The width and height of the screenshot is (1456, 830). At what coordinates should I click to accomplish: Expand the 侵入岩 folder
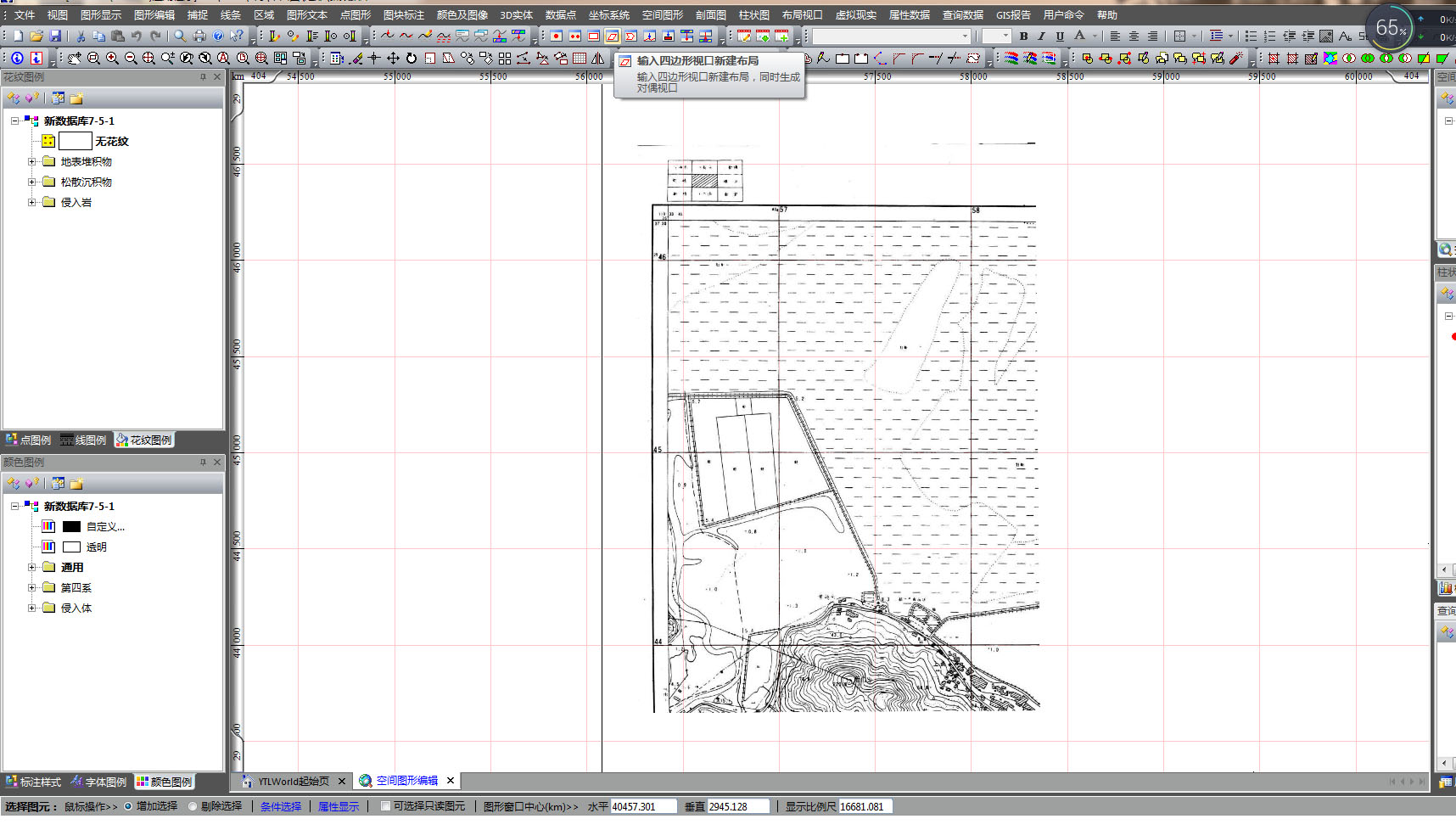pyautogui.click(x=31, y=202)
